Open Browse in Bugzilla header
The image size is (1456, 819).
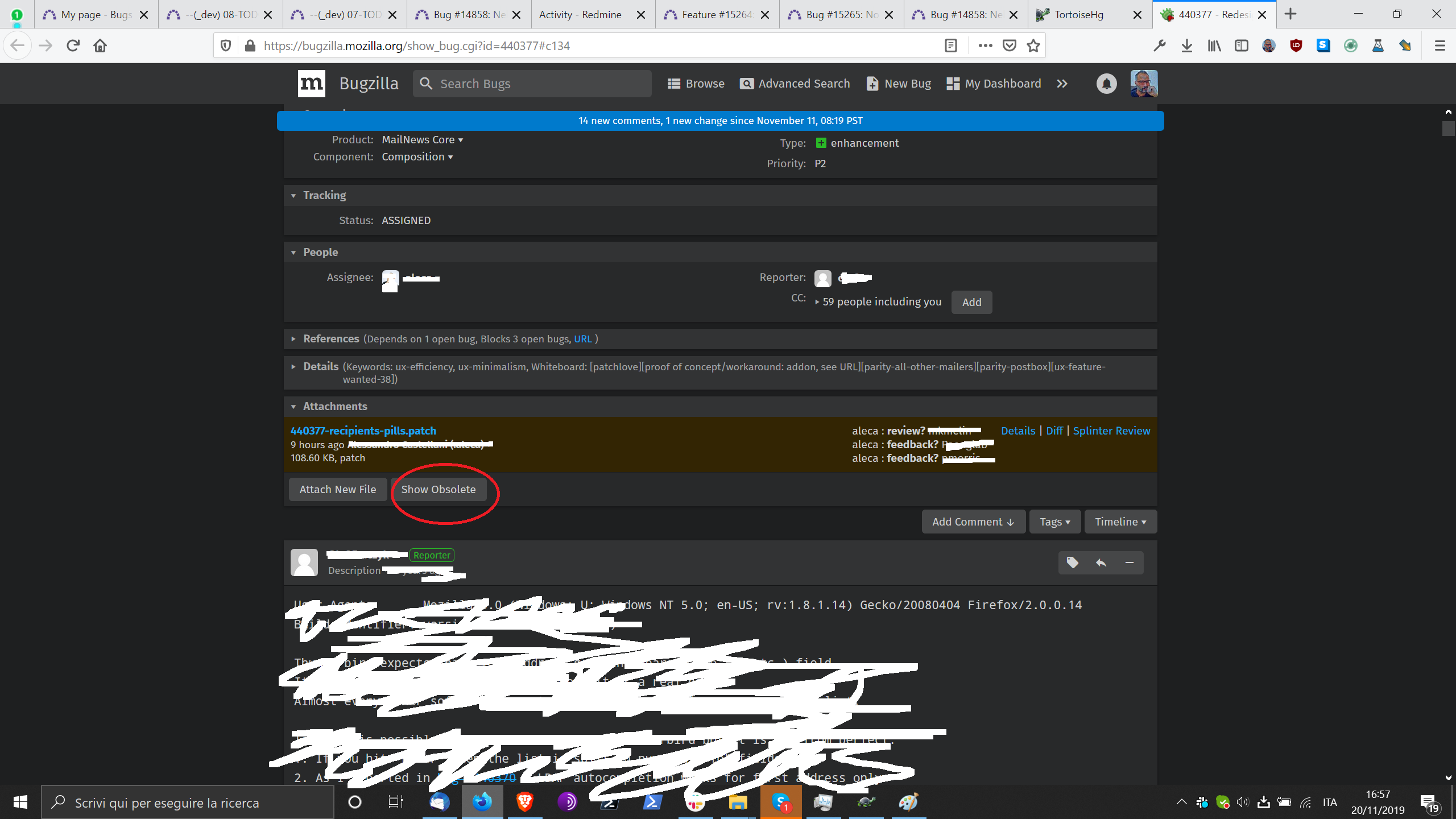696,84
